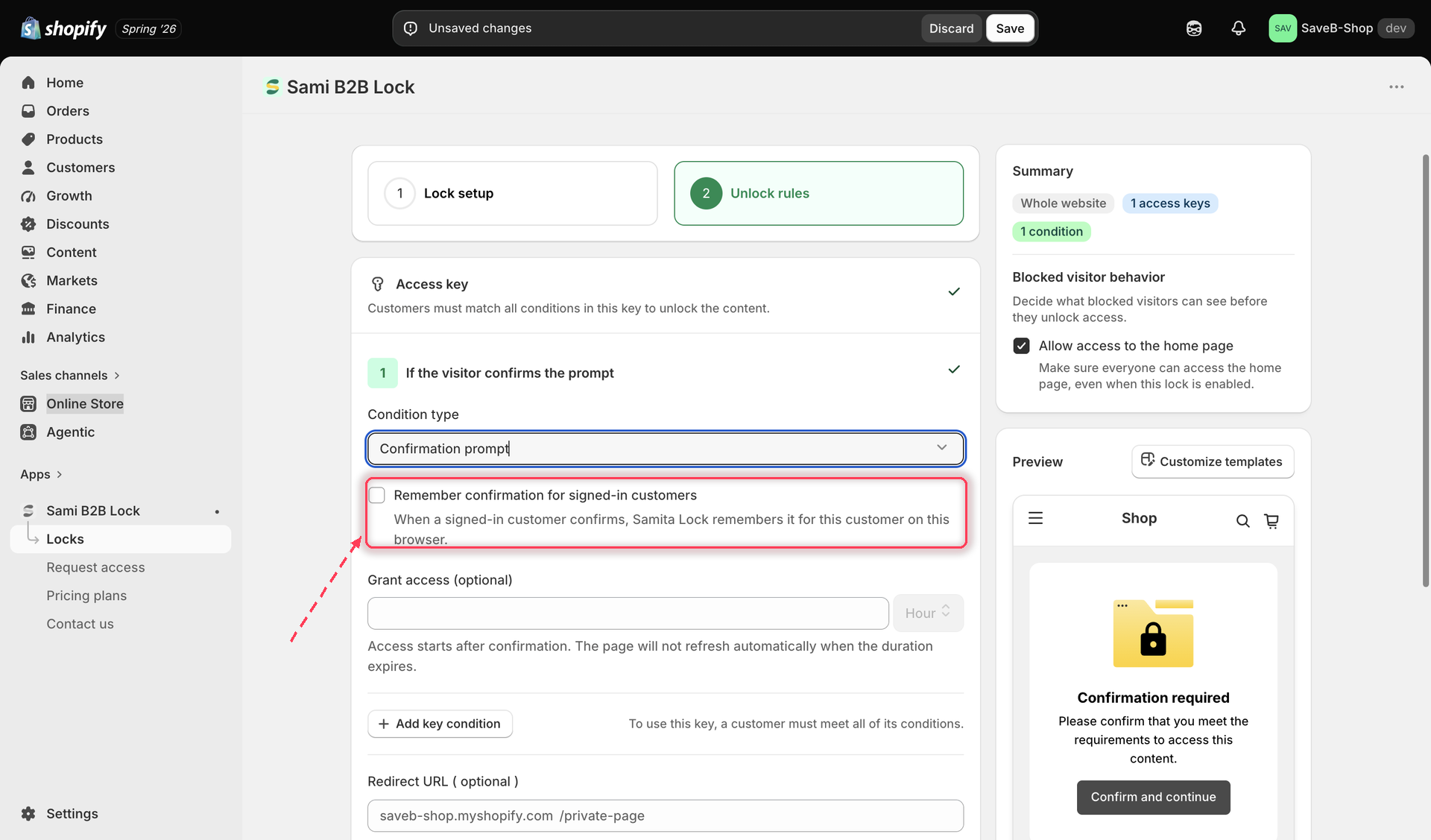Click the Shopify logo
This screenshot has height=840, width=1431.
[x=63, y=28]
